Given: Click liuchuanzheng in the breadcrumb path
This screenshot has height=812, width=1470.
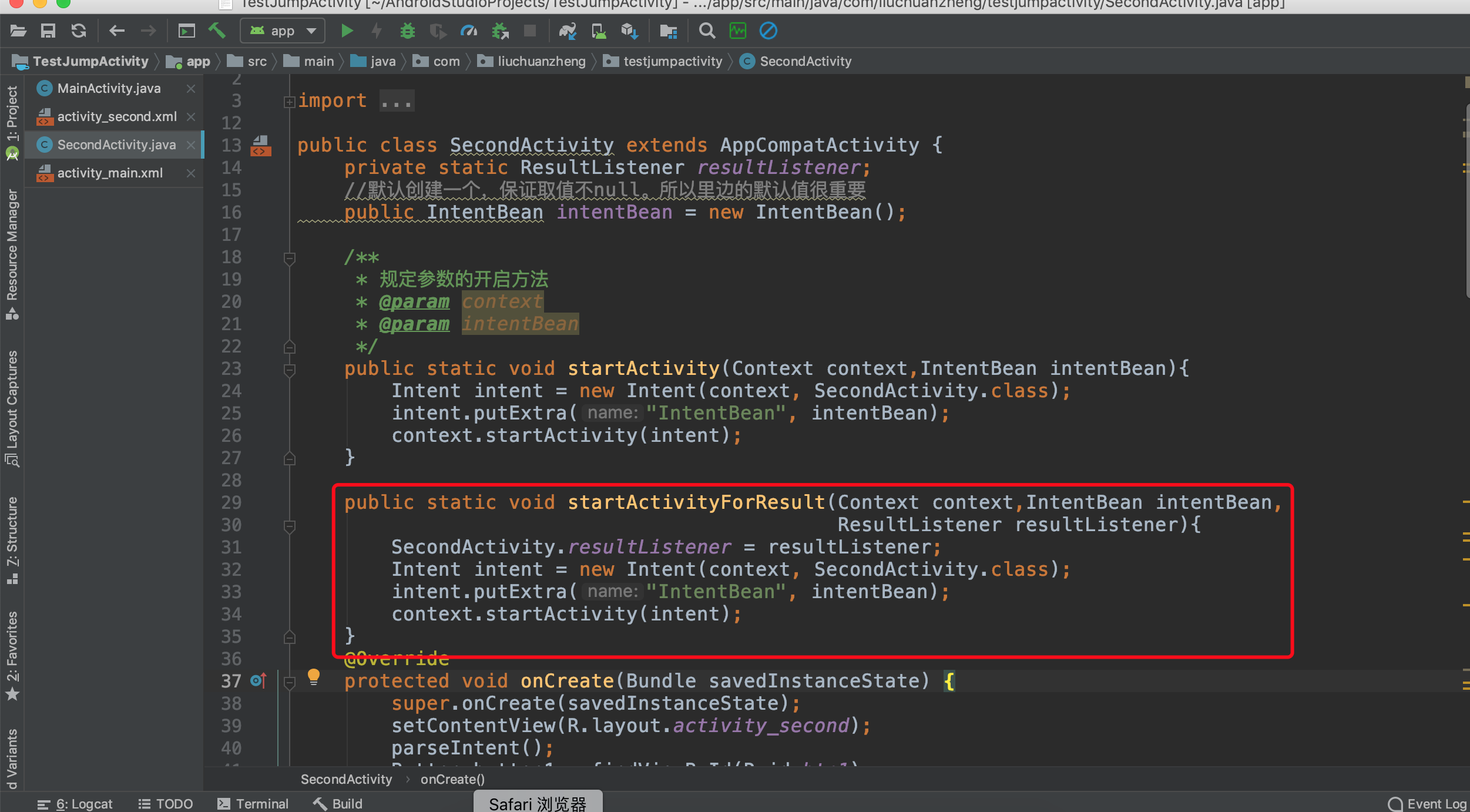Looking at the screenshot, I should coord(541,61).
